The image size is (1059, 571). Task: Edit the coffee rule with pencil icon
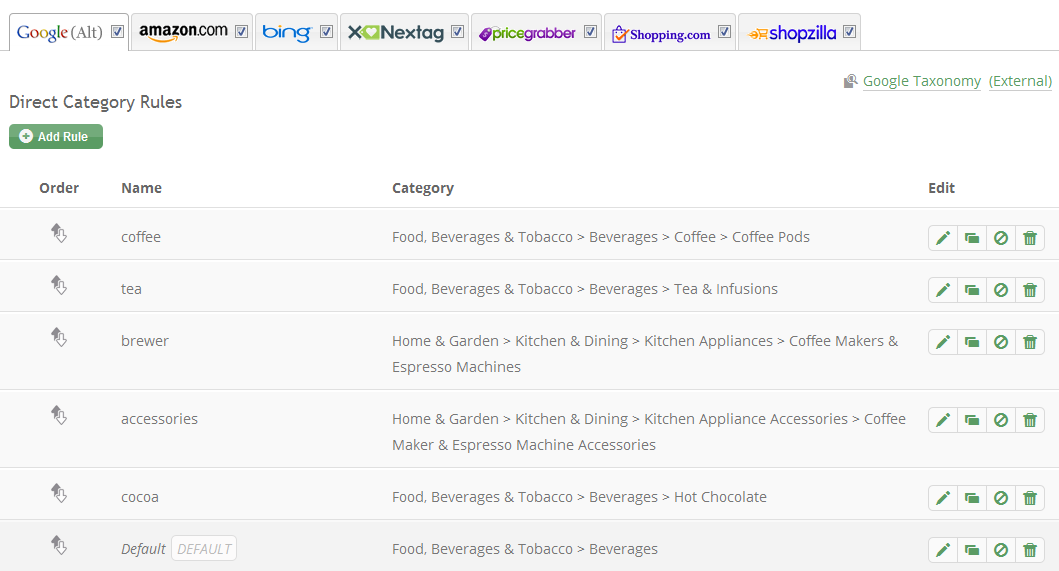[943, 238]
